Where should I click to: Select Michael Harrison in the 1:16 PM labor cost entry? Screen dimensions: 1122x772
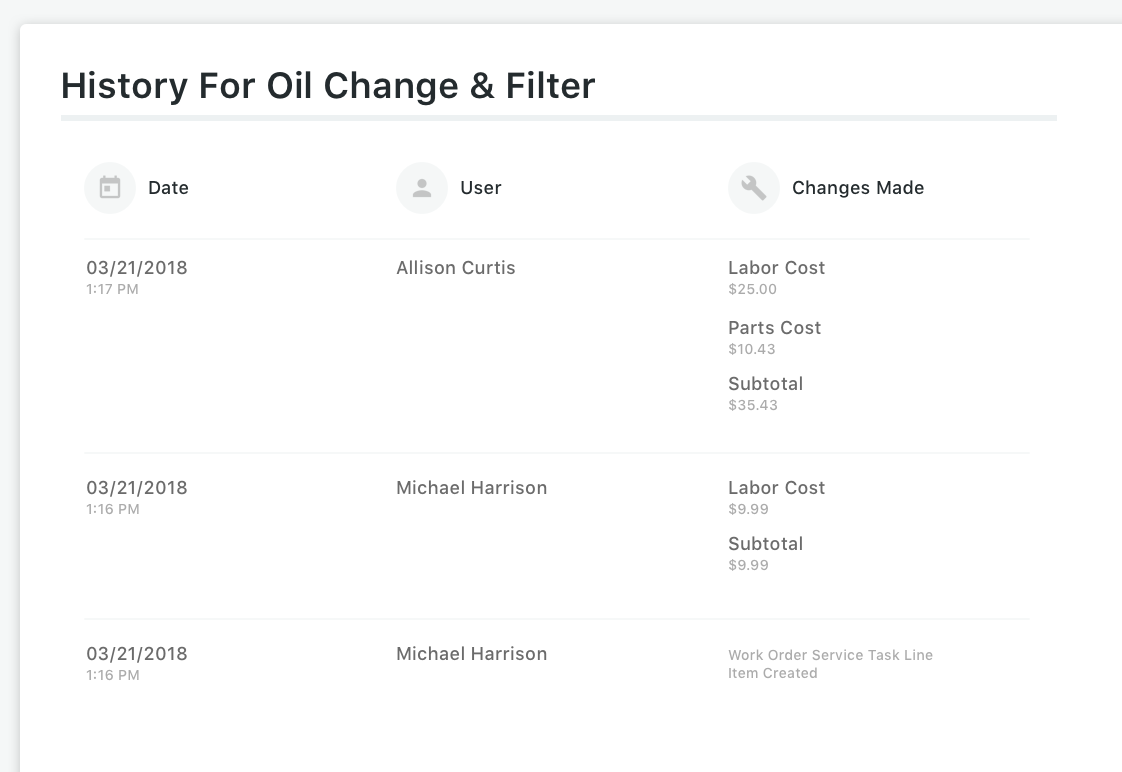[x=471, y=488]
